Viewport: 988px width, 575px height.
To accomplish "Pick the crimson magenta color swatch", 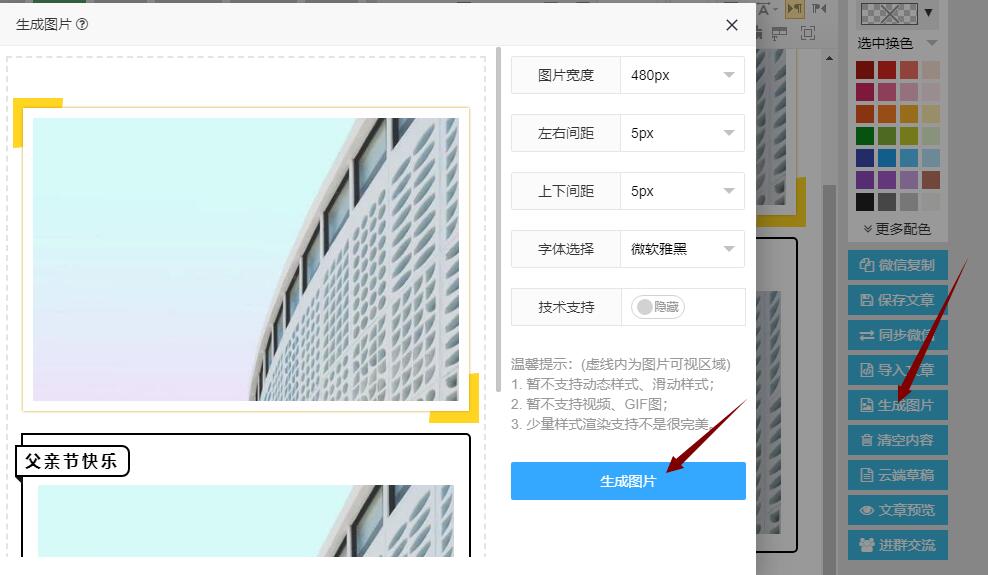I will (x=864, y=92).
